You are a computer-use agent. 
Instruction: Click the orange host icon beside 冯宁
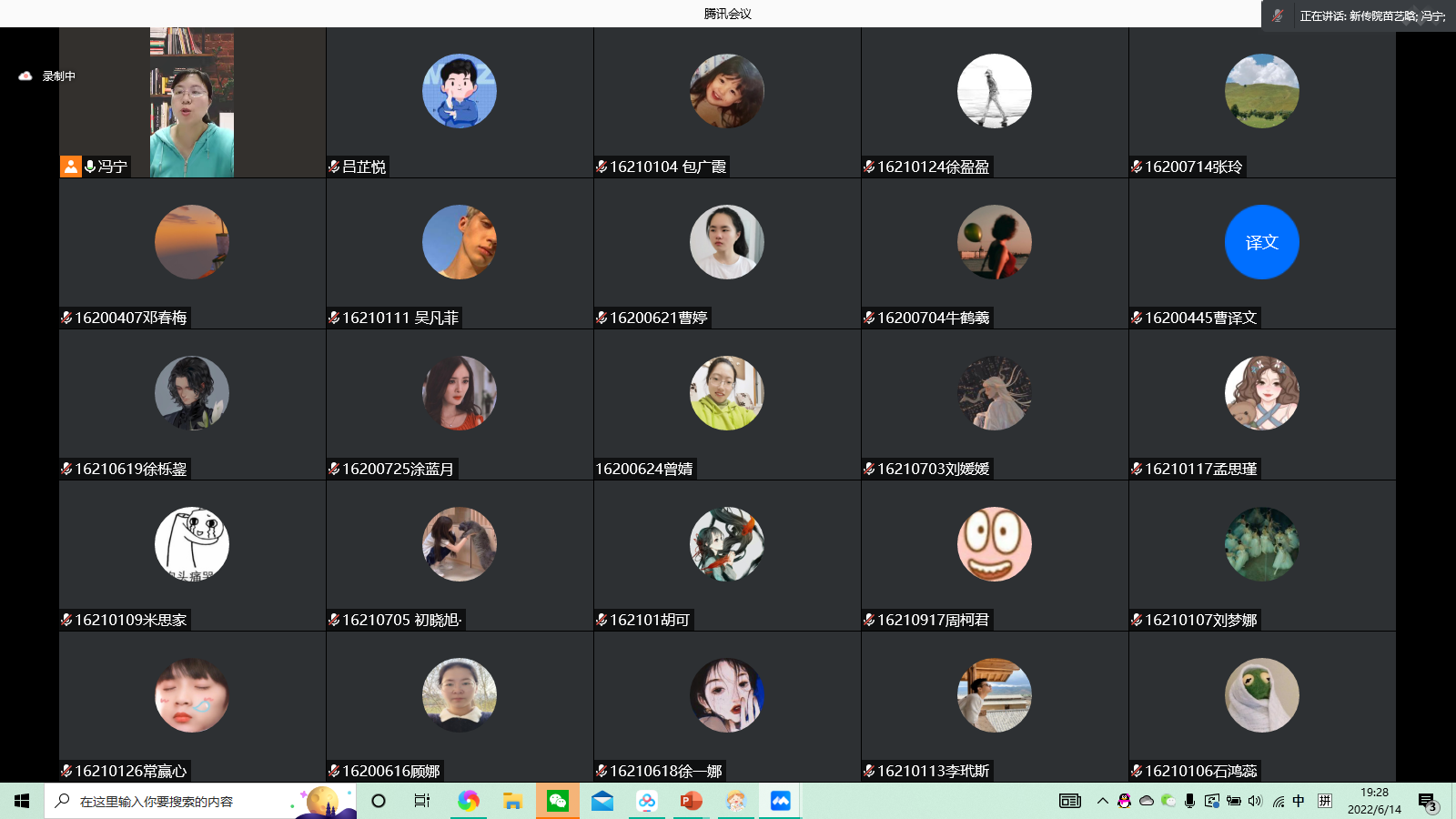[71, 167]
